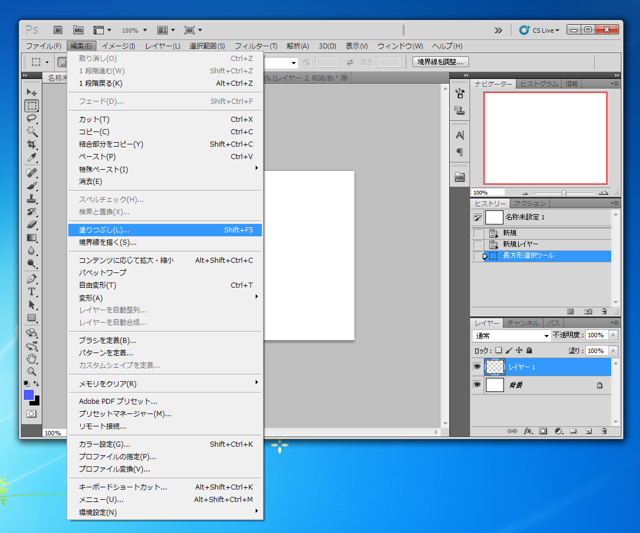Image resolution: width=640 pixels, height=533 pixels.
Task: Click the trash icon in the Layers panel
Action: pos(606,431)
